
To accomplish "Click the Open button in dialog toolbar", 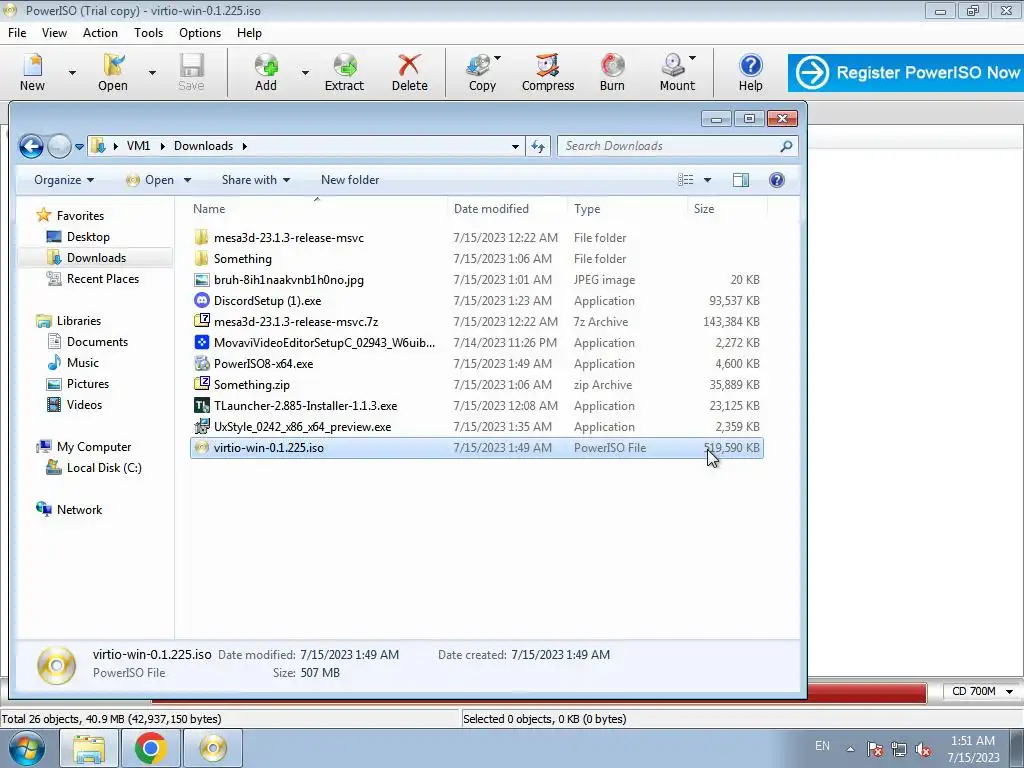I will click(152, 180).
